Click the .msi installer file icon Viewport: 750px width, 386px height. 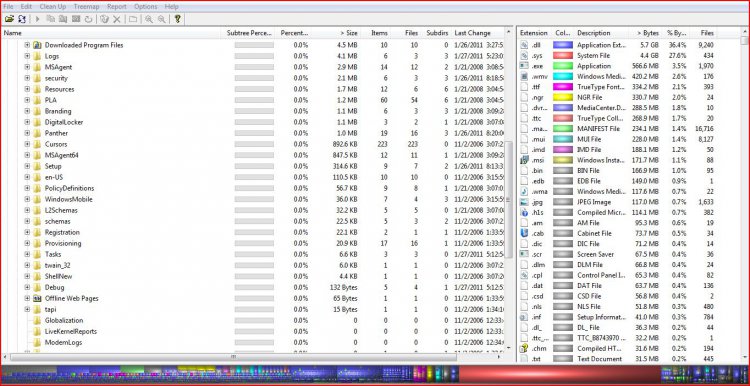(524, 160)
